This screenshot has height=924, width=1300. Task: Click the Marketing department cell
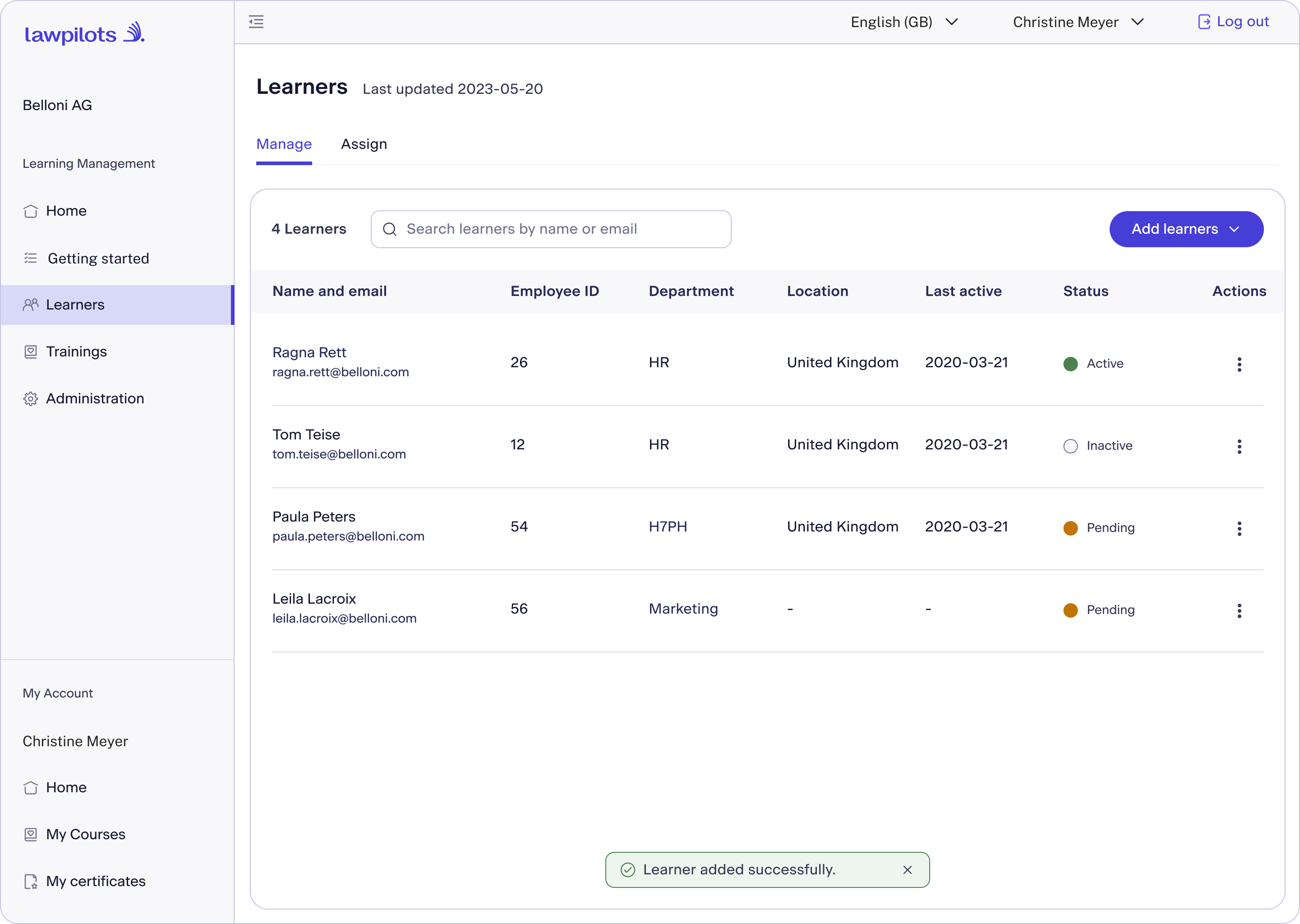click(683, 609)
